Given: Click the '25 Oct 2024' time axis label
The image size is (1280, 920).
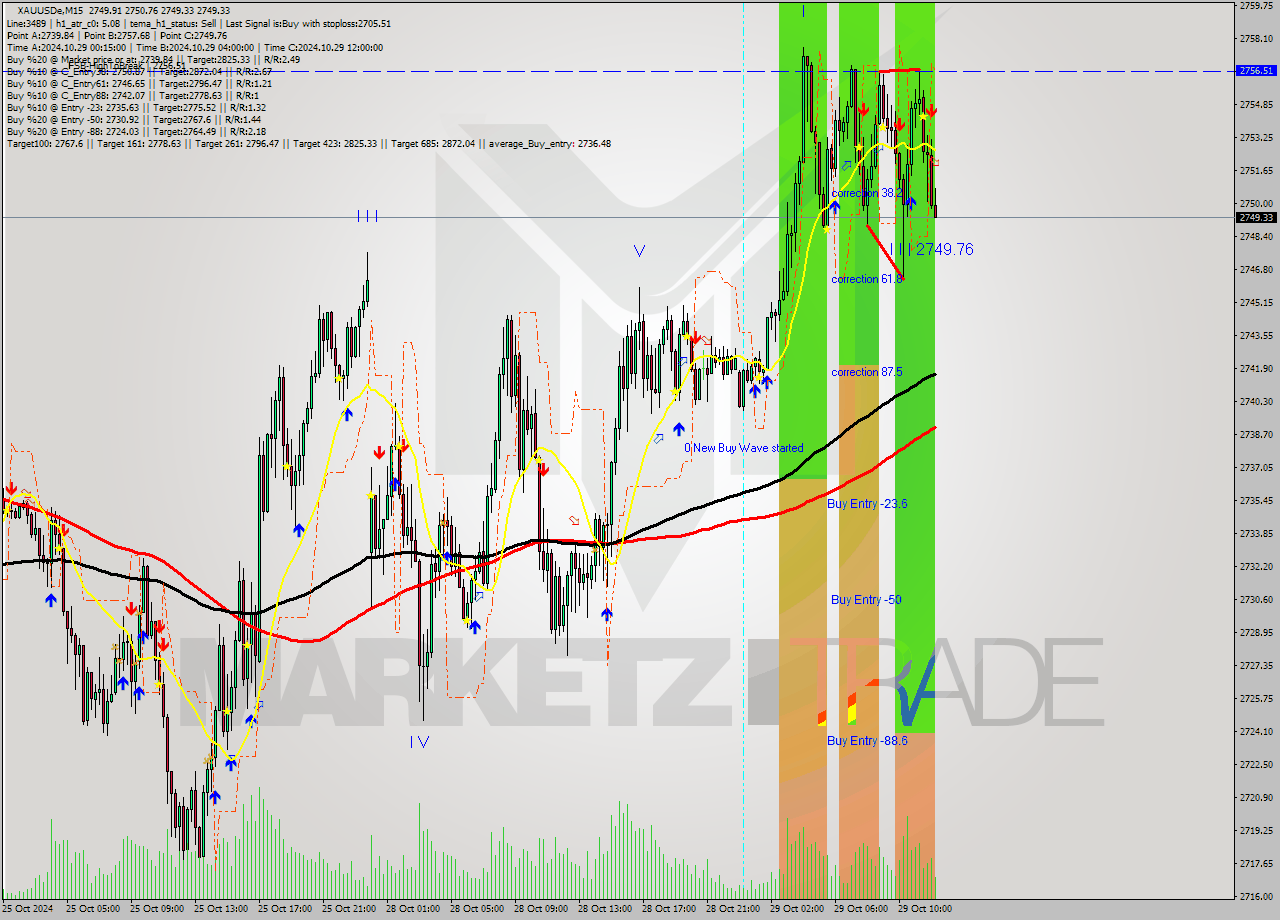Looking at the screenshot, I should (x=28, y=909).
